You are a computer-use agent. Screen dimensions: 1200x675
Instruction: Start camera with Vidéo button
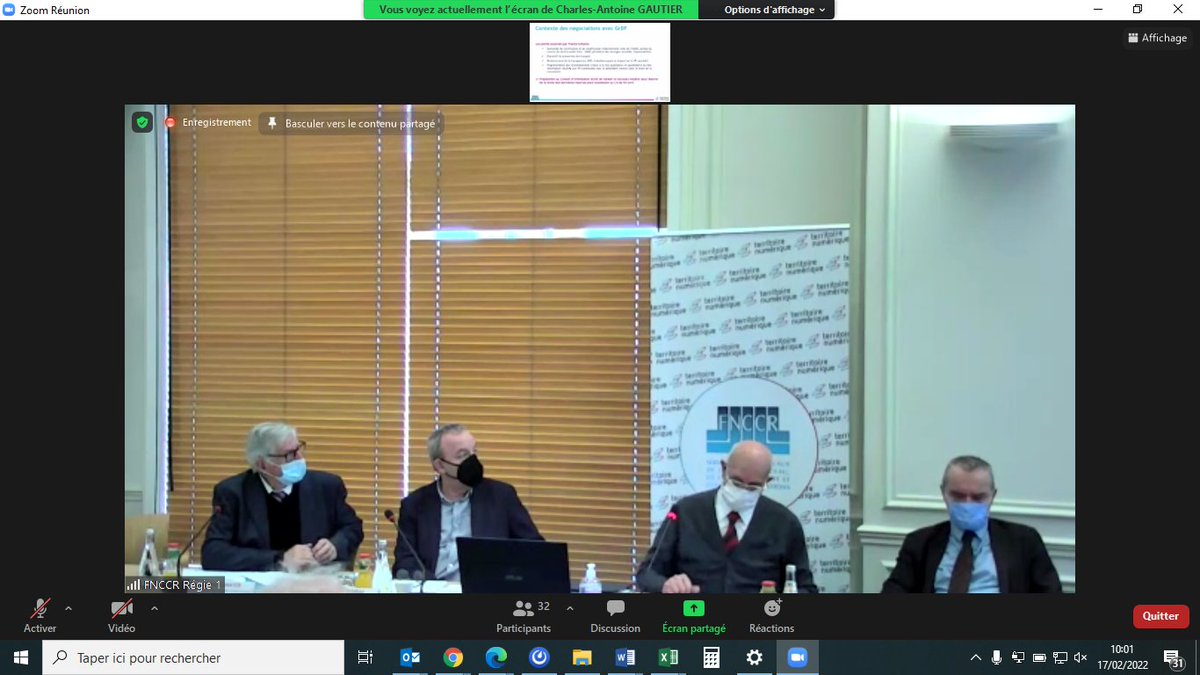(x=121, y=615)
